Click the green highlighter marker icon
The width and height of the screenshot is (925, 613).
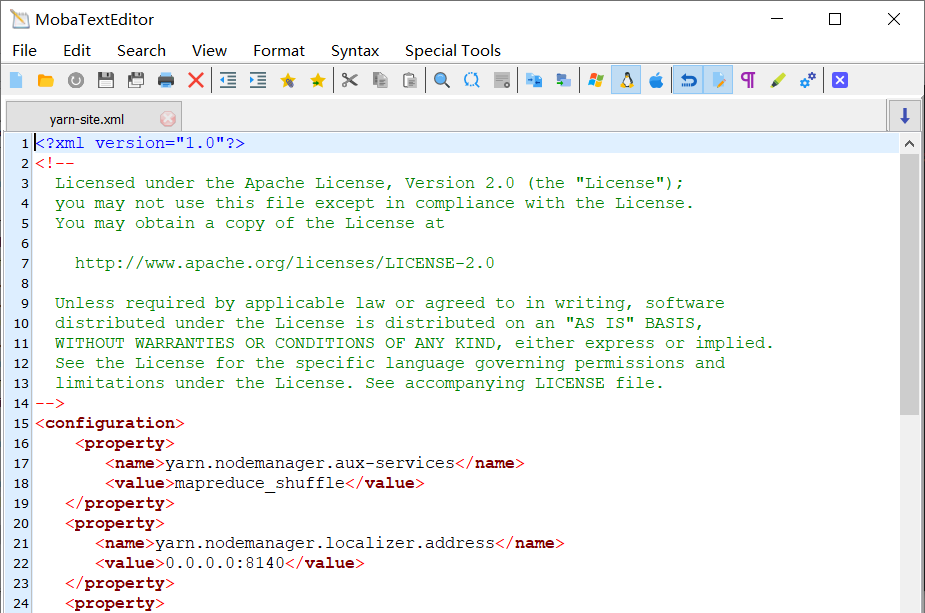778,80
